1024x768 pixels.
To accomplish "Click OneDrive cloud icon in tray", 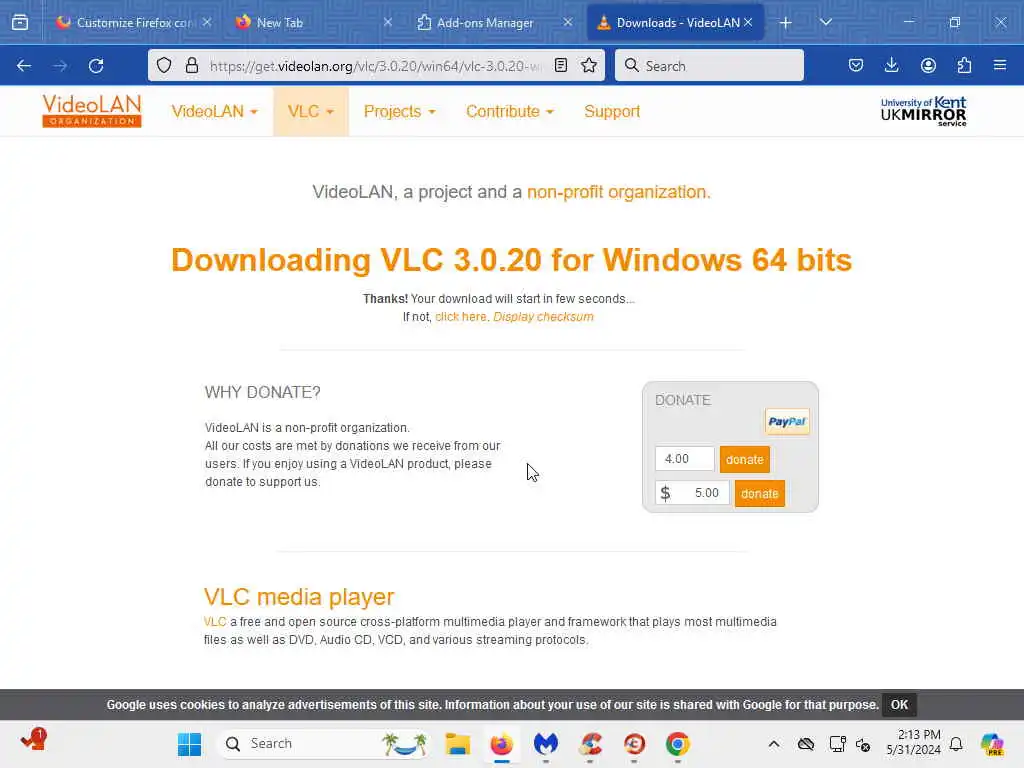I will [806, 744].
